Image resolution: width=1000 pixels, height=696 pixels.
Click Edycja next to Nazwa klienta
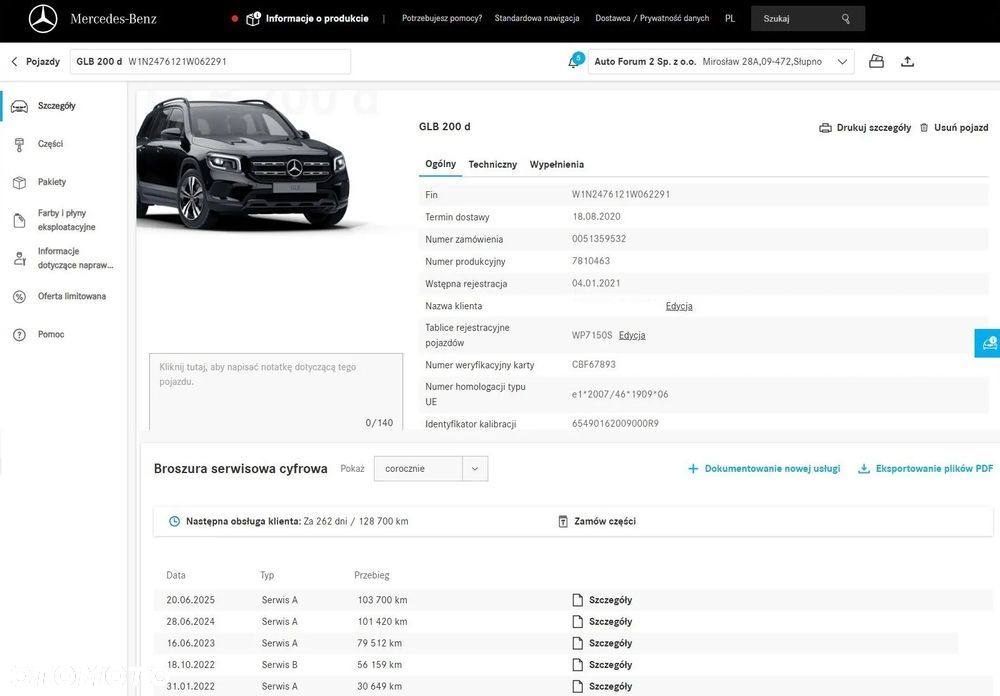click(679, 306)
